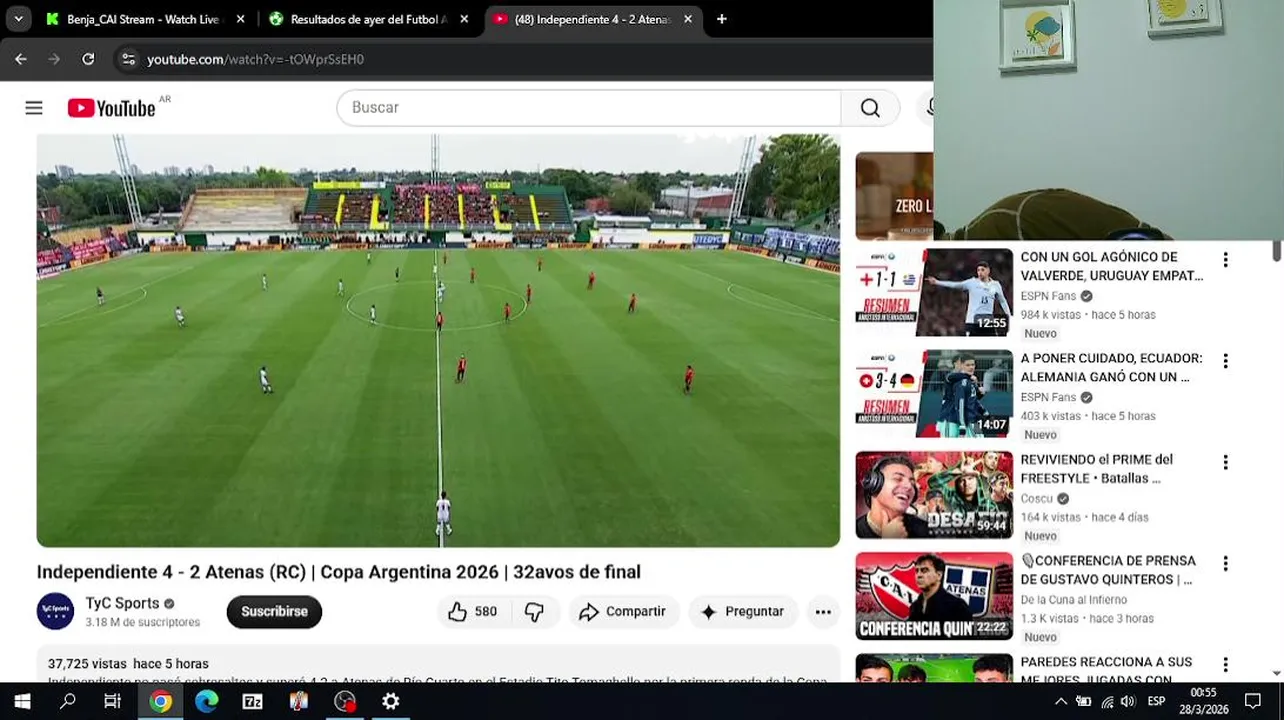Like the video with thumbs-up 580
This screenshot has width=1284, height=720.
(473, 611)
